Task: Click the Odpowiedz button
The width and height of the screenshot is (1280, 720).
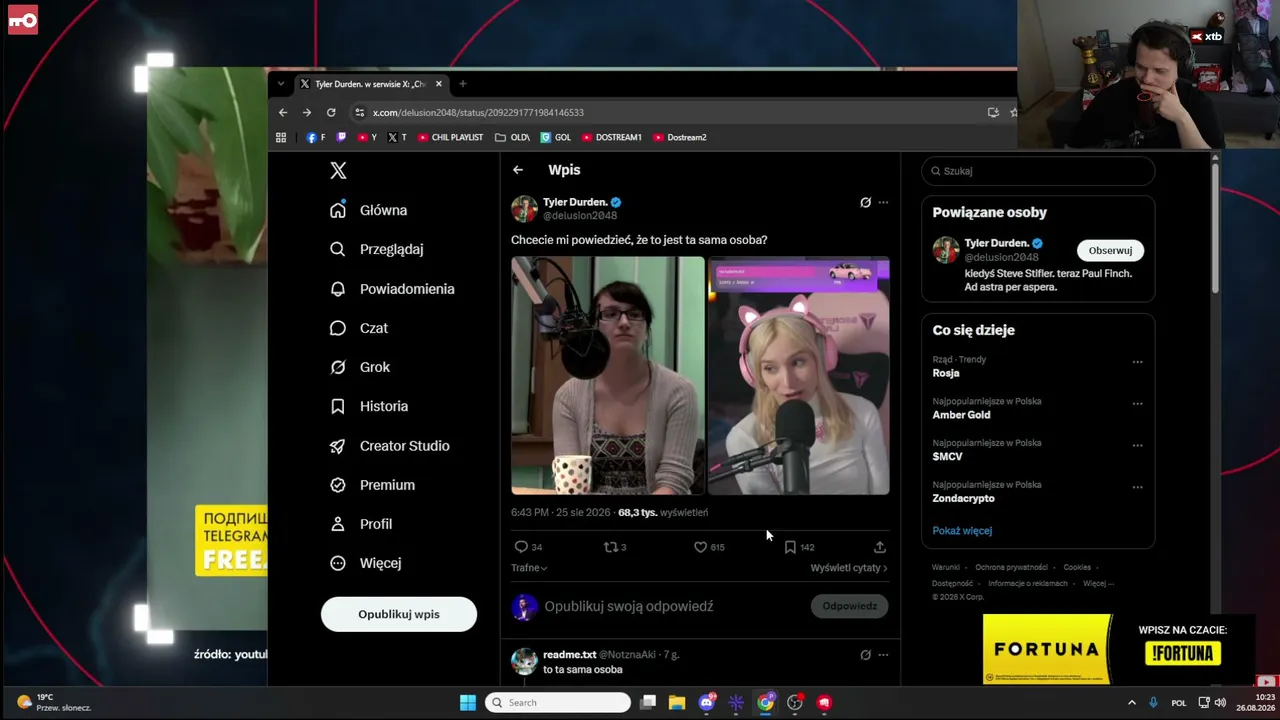Action: point(849,606)
